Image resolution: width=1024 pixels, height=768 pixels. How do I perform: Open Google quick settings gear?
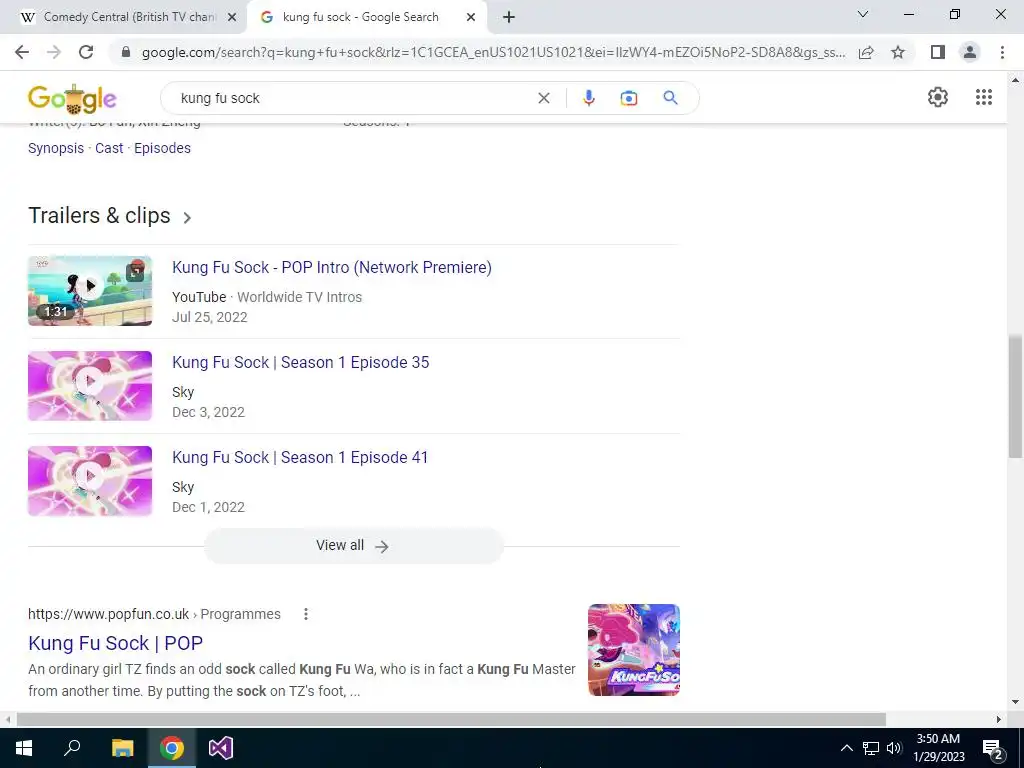(x=938, y=97)
